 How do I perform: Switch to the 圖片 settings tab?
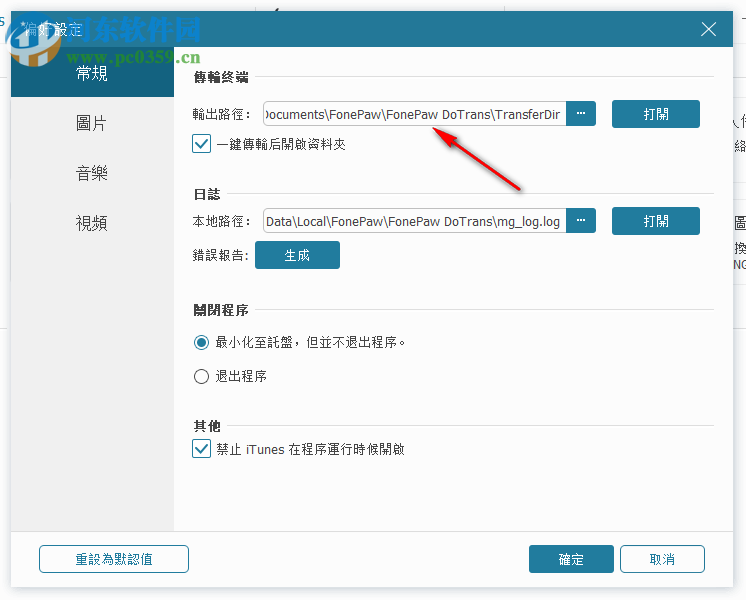pyautogui.click(x=92, y=123)
